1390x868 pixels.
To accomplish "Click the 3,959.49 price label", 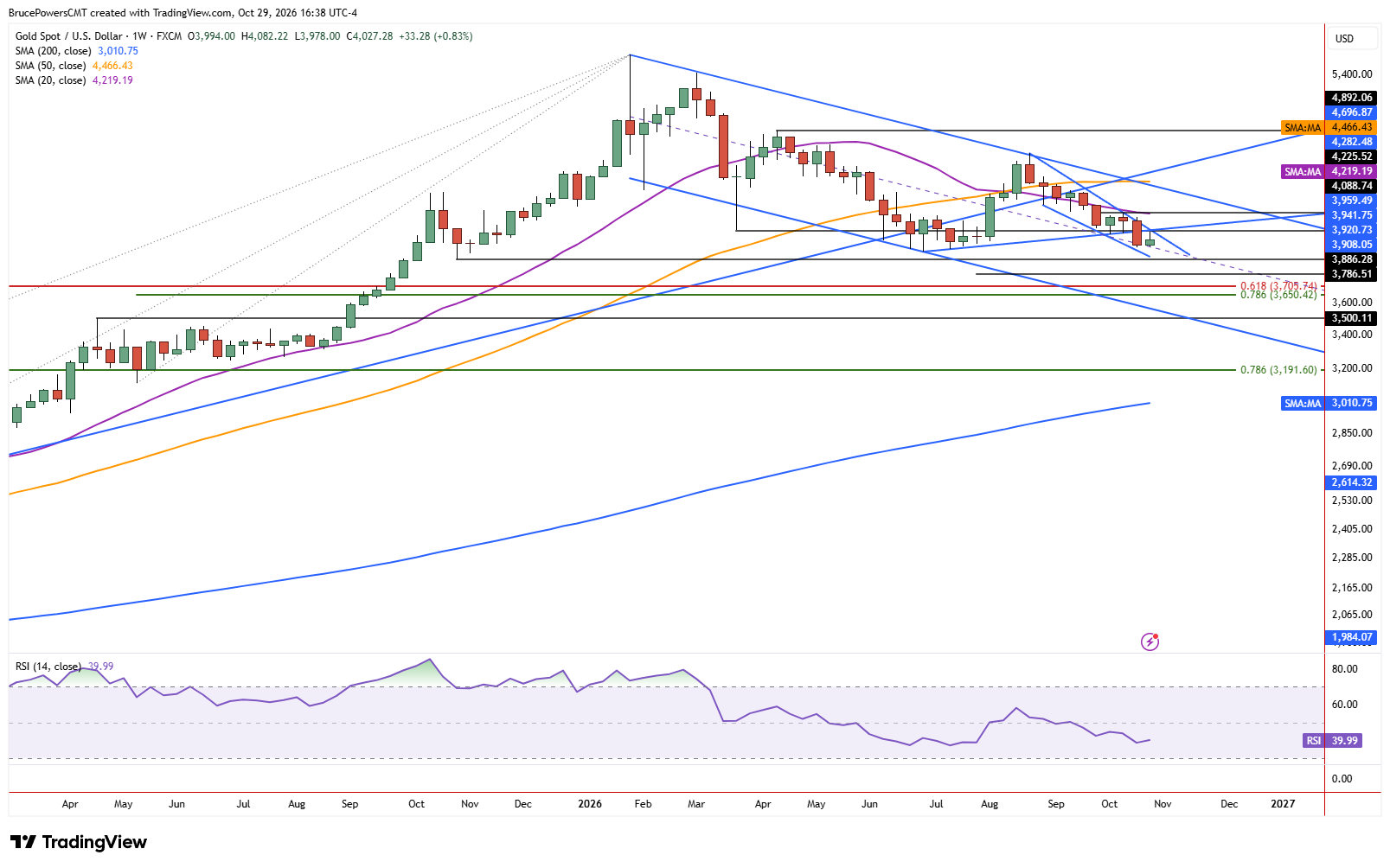I will point(1351,201).
